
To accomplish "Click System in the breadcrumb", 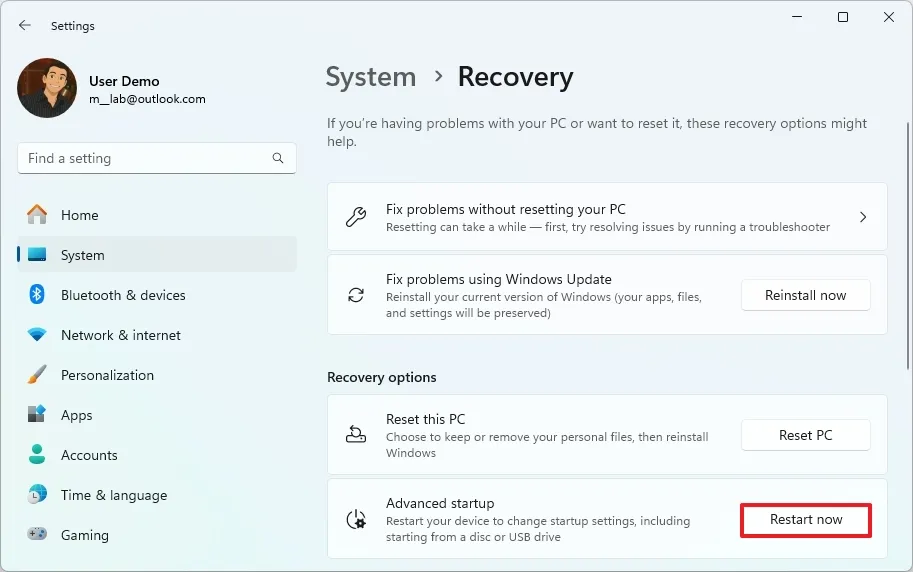I will [x=371, y=77].
